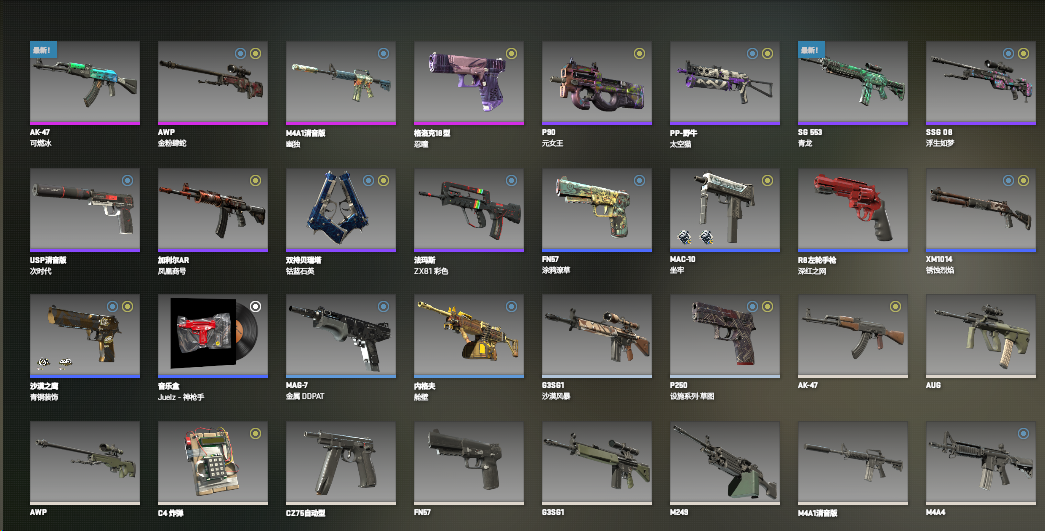Click the white equipped circle on the 音乐盒 item

click(x=255, y=306)
